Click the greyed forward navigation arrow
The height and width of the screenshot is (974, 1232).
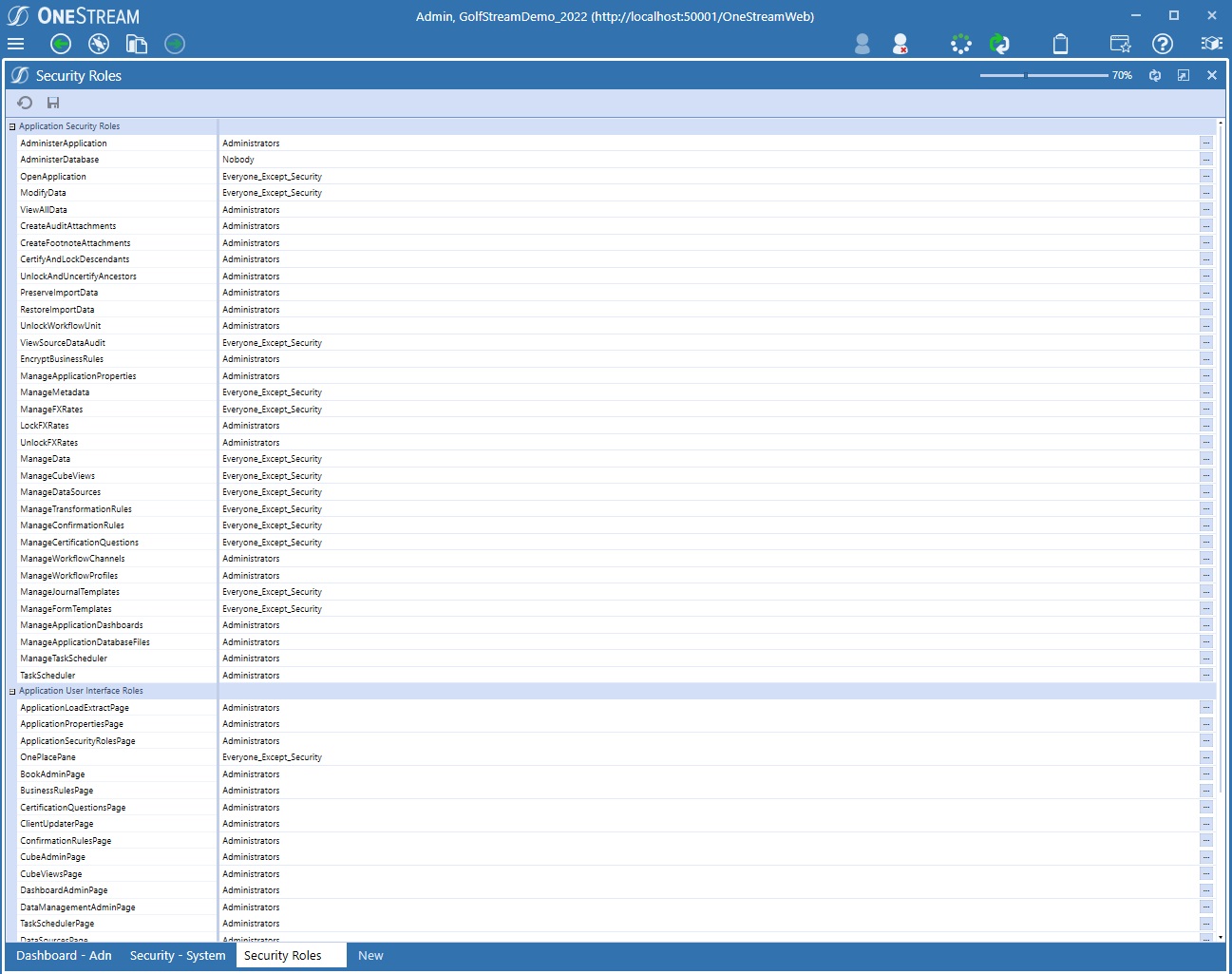click(x=175, y=44)
